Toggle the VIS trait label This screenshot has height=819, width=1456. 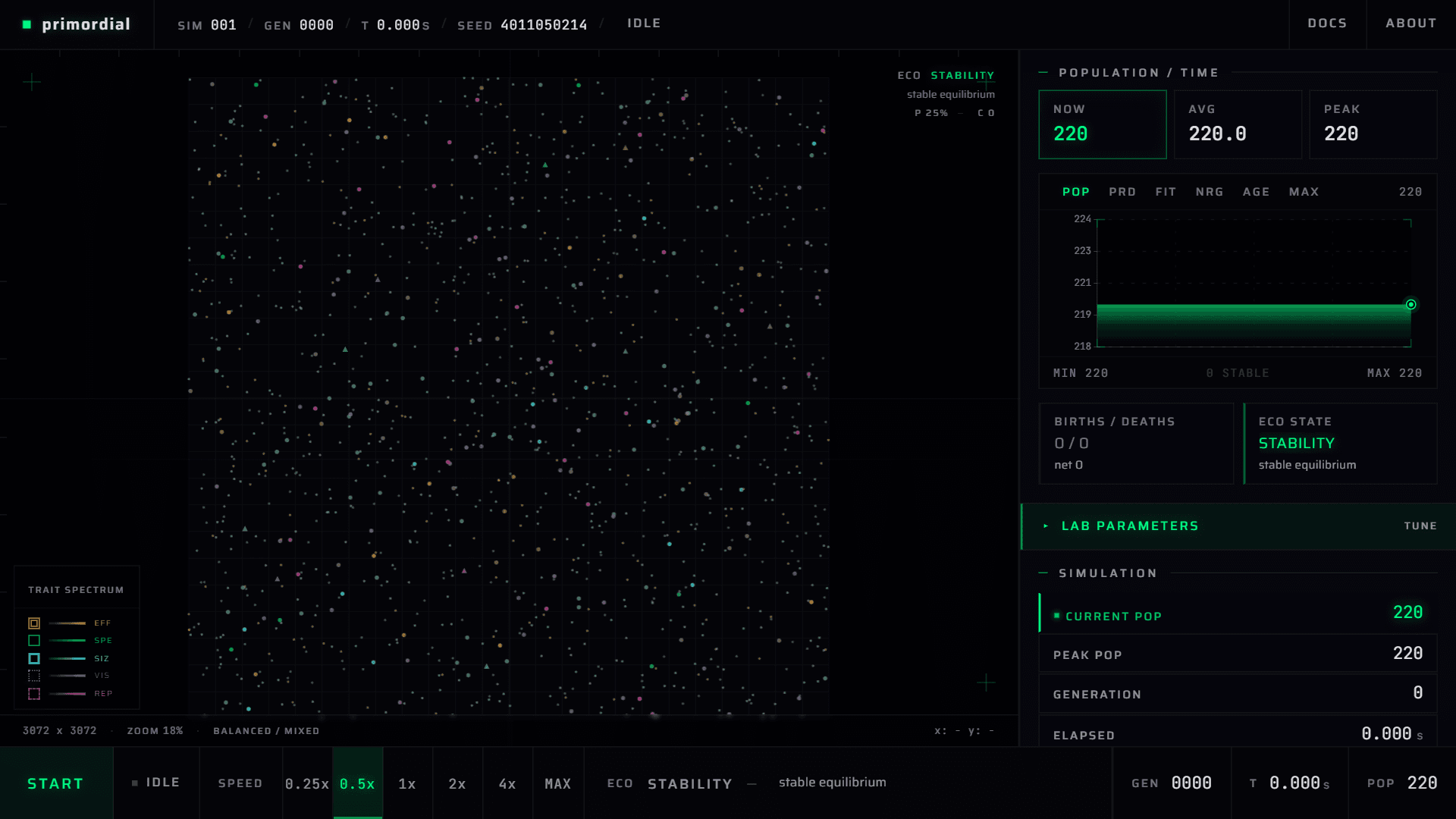pos(102,676)
